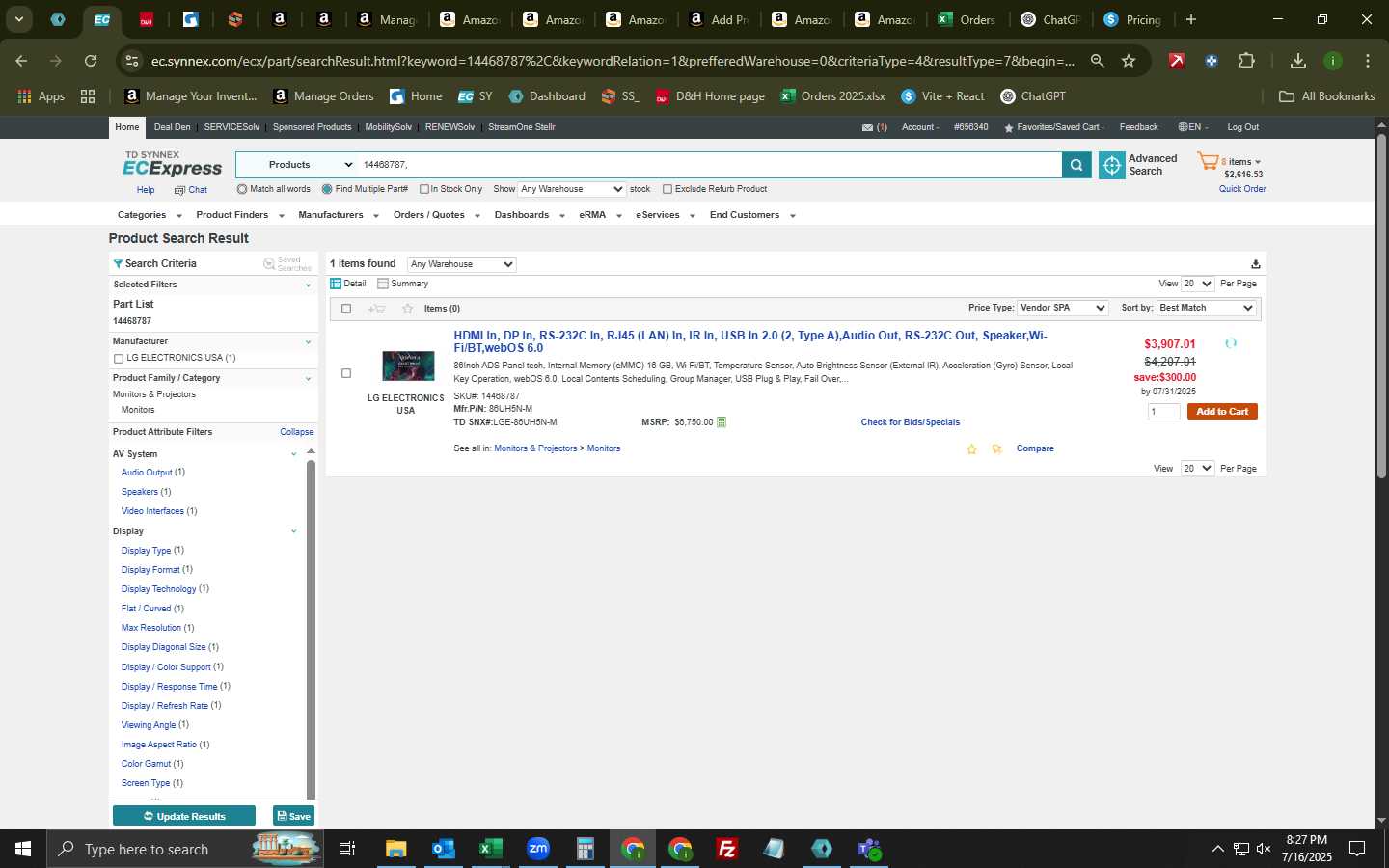Switch to Summary view icon
This screenshot has height=868, width=1389.
(x=383, y=284)
